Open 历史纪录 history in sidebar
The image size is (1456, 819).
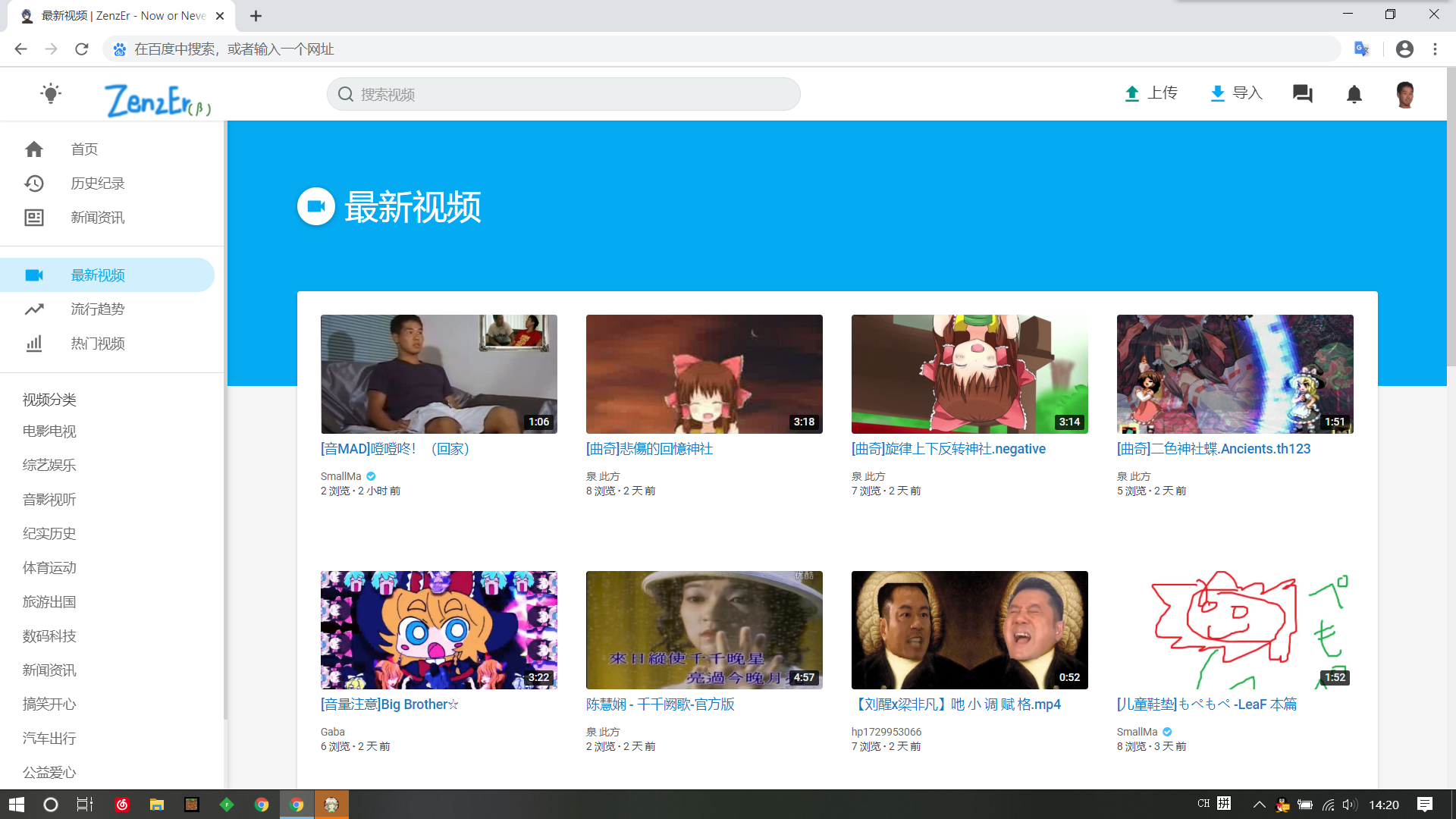97,184
